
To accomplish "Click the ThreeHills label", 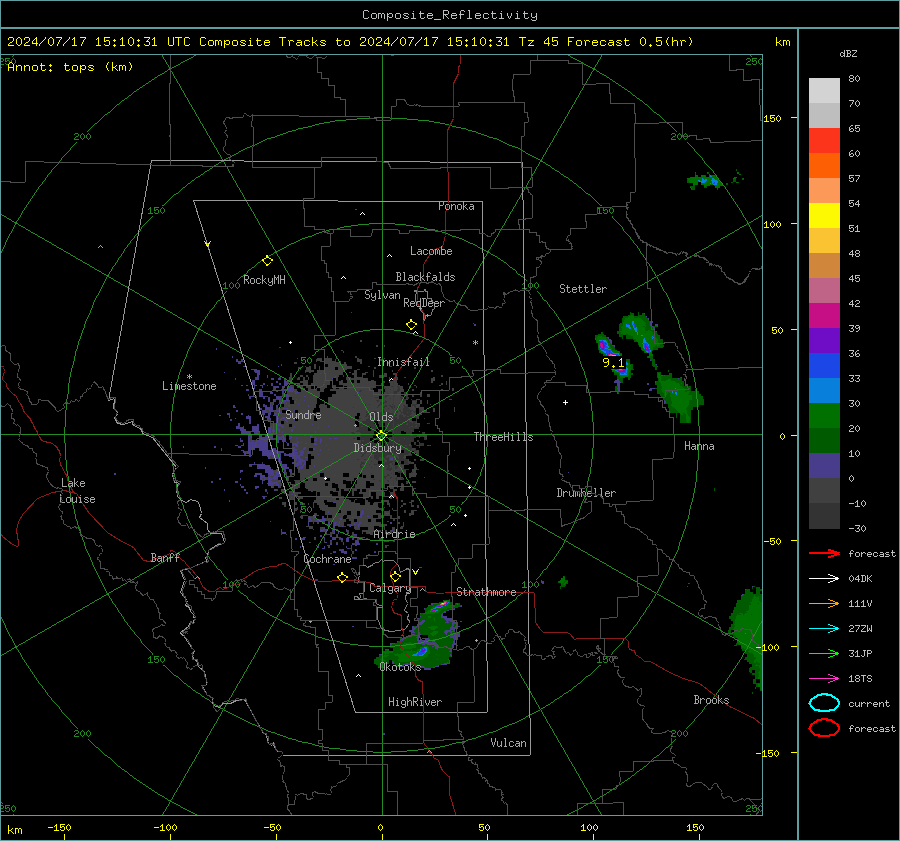I will [503, 437].
